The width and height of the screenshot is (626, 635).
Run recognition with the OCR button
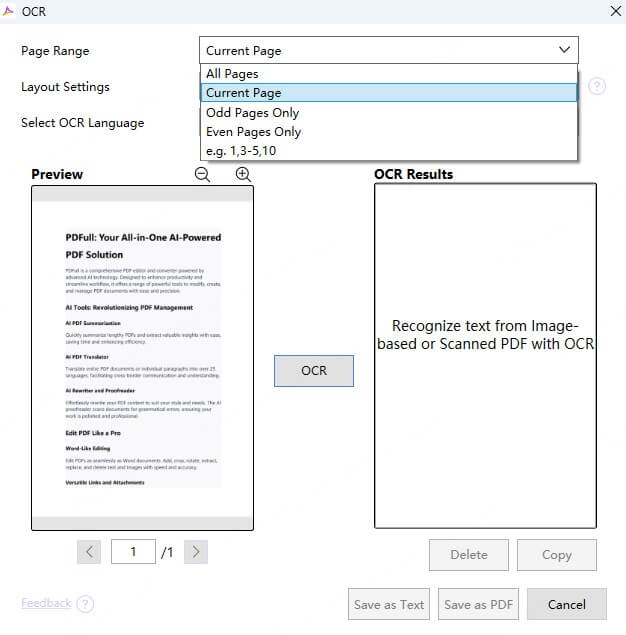[x=314, y=371]
